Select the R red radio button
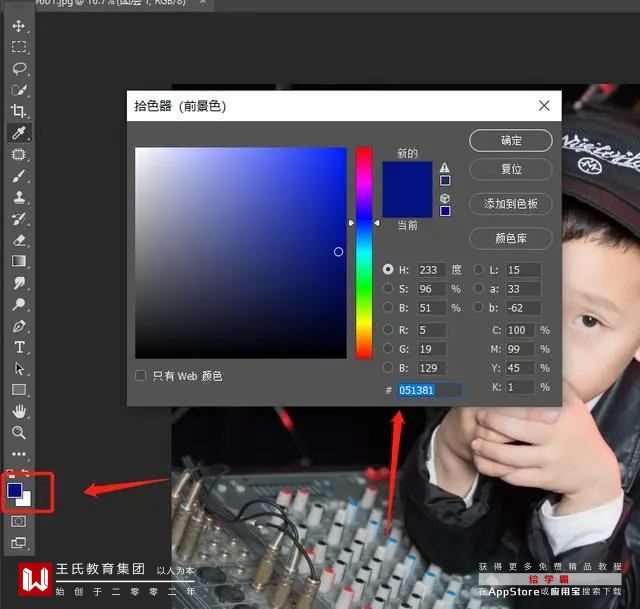640x609 pixels. click(x=388, y=329)
